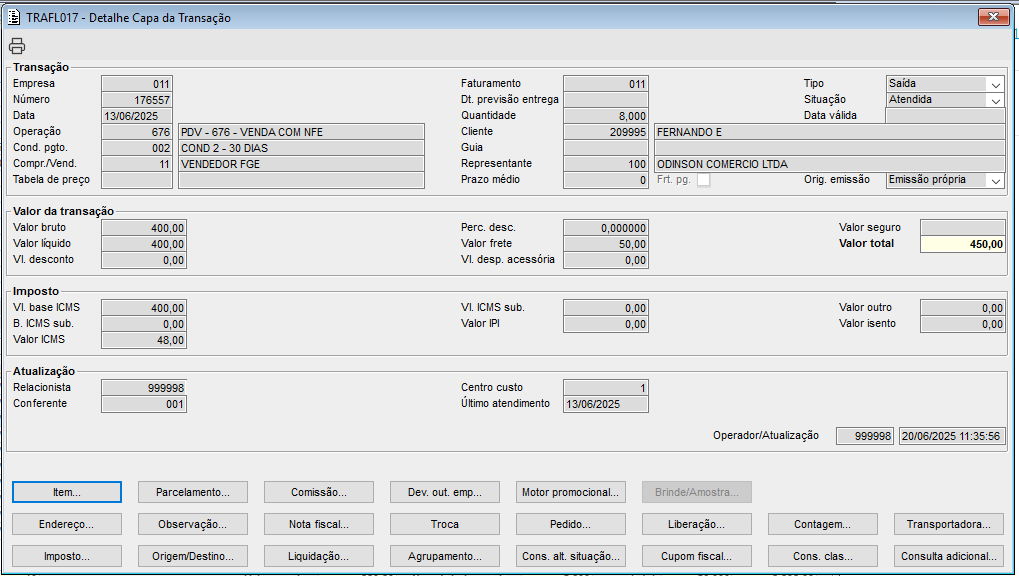Open the Liquidação... button
Screen dimensions: 1019x576
319,556
